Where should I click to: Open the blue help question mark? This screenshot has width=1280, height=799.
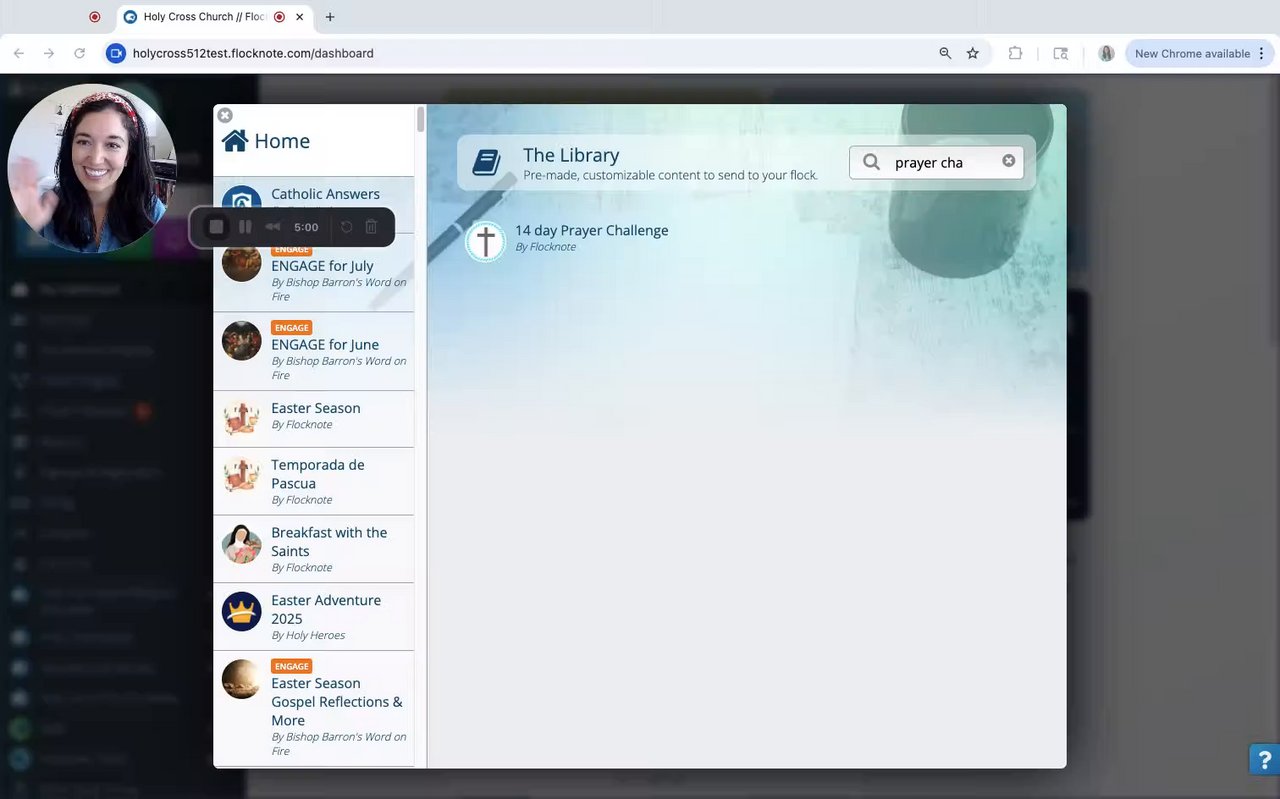(1264, 759)
